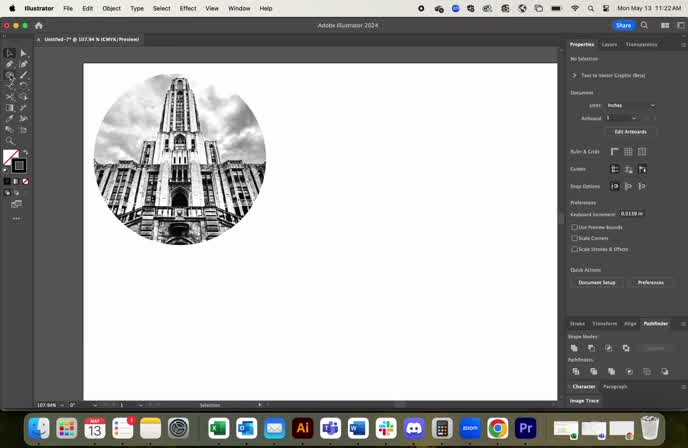
Task: Open the Object menu
Action: tap(111, 8)
